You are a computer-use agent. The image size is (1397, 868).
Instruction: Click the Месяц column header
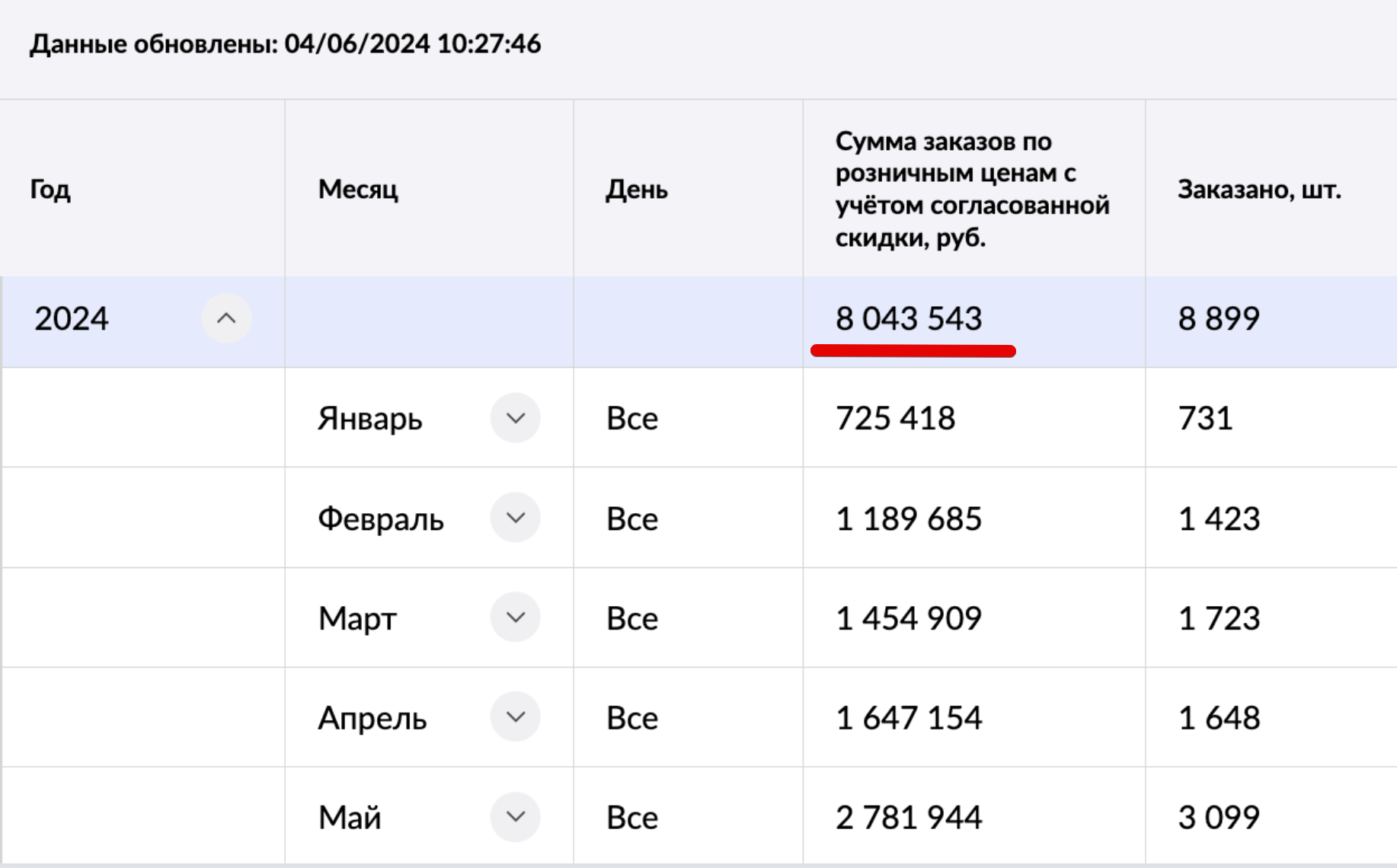tap(358, 189)
